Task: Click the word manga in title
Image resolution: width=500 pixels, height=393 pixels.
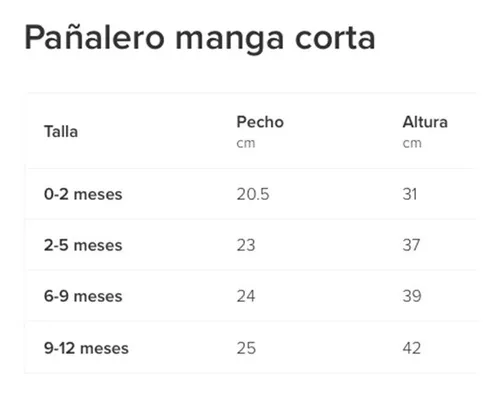Action: coord(230,41)
